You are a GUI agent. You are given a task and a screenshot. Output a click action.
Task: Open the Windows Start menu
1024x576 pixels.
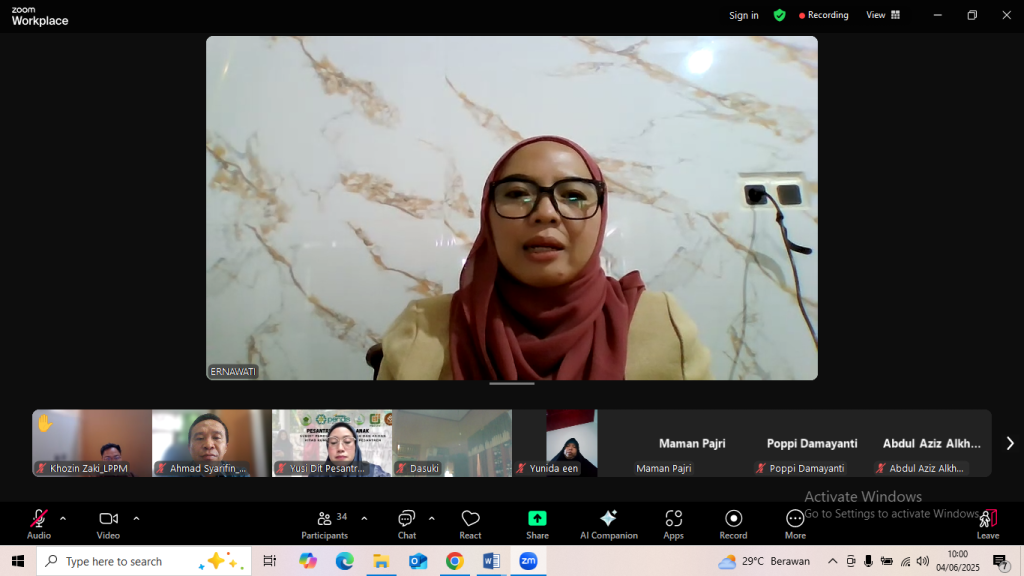coord(18,561)
